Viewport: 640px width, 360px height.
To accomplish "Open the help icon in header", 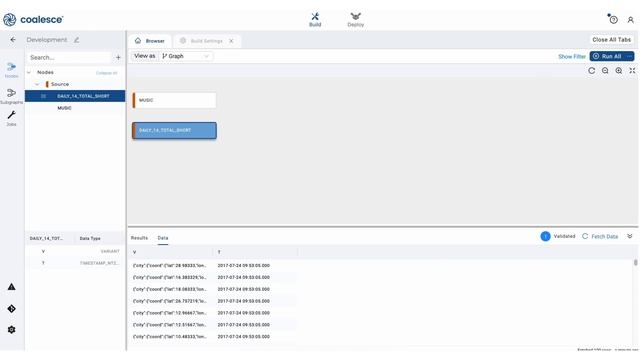I will click(x=613, y=19).
